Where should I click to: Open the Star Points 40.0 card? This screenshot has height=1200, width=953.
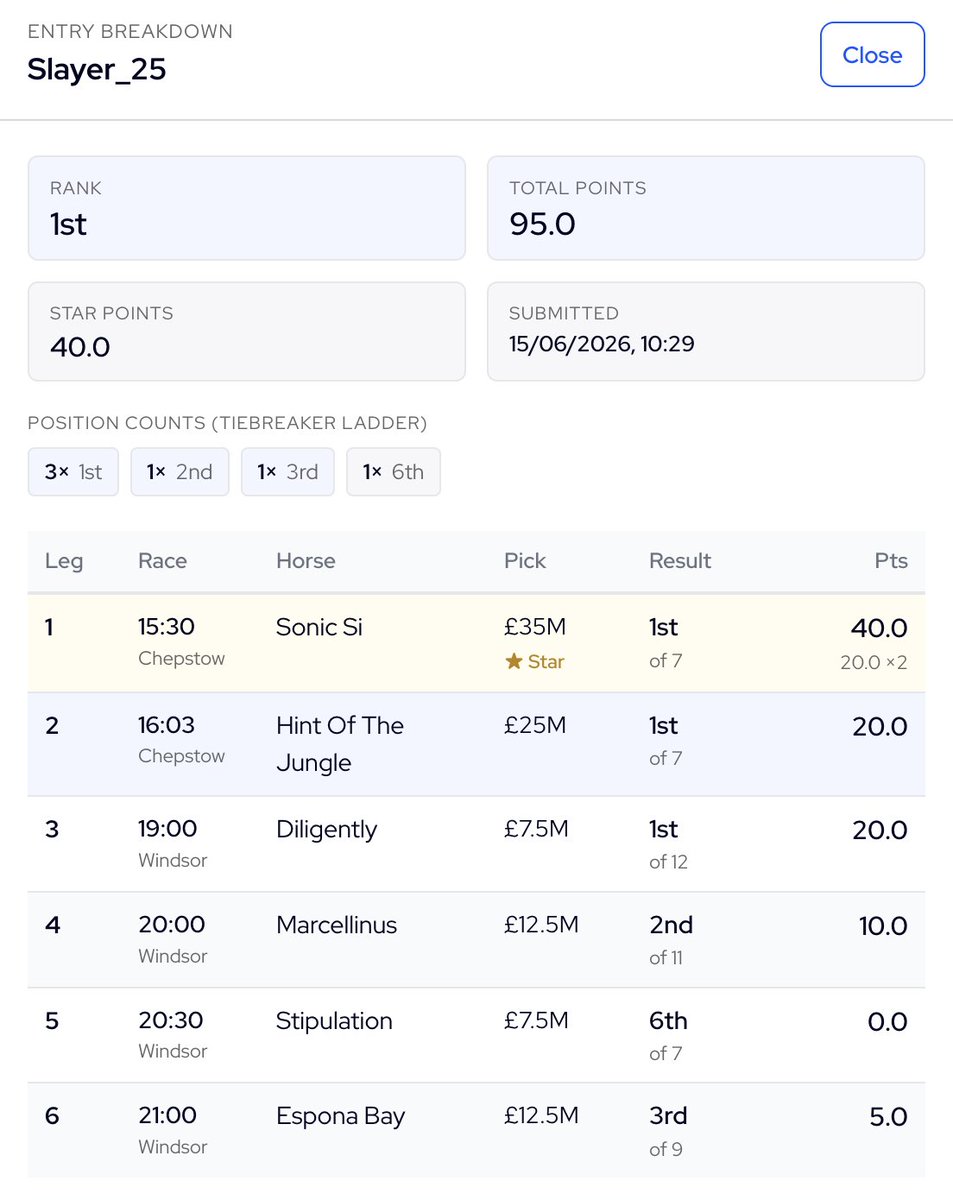[x=247, y=331]
